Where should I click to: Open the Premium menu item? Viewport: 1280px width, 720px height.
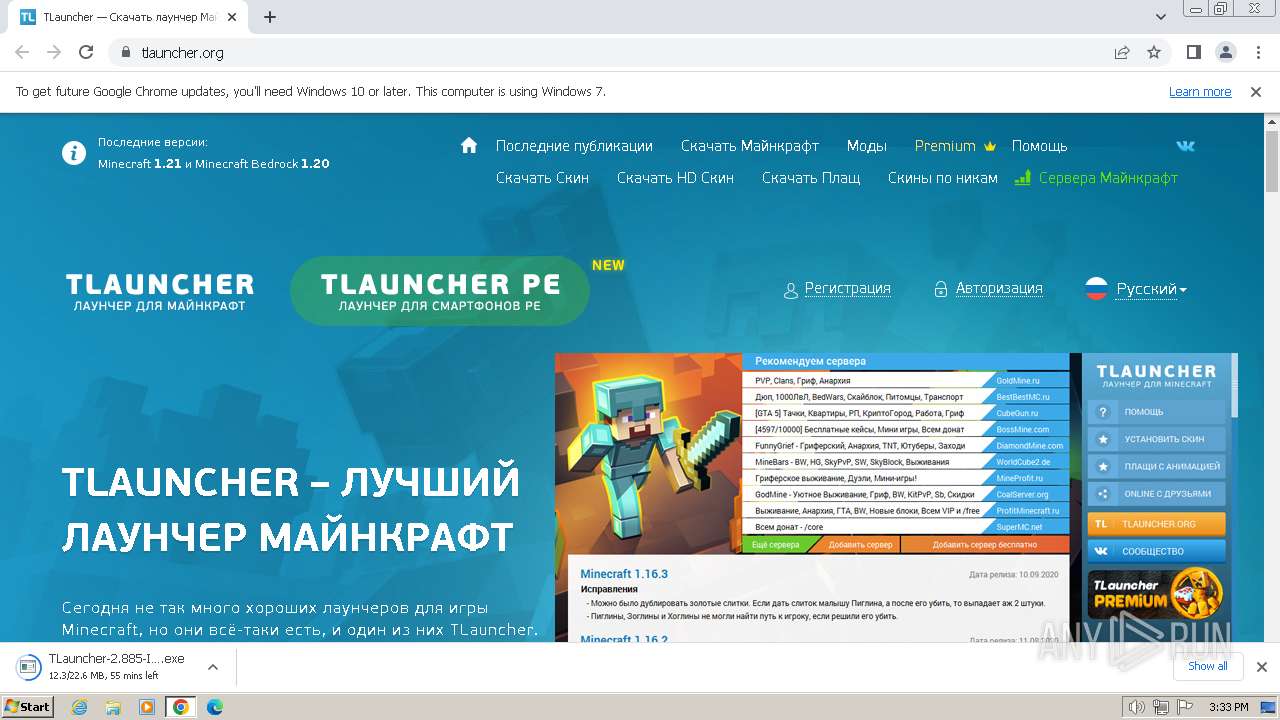[x=956, y=146]
